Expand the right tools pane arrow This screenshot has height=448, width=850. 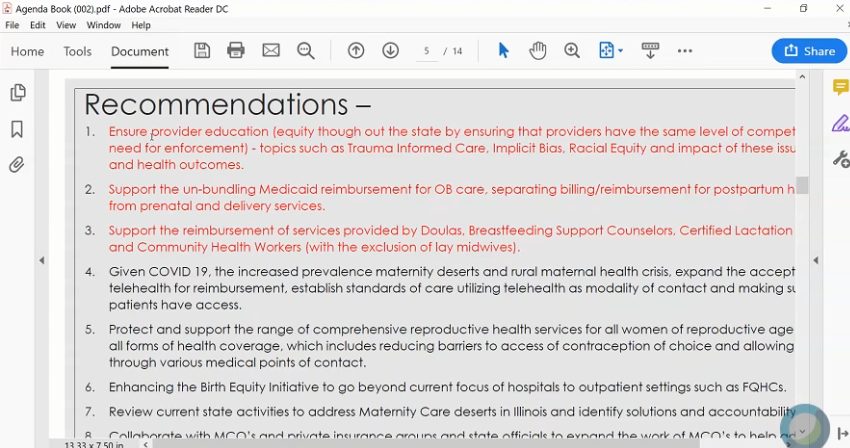tap(816, 260)
